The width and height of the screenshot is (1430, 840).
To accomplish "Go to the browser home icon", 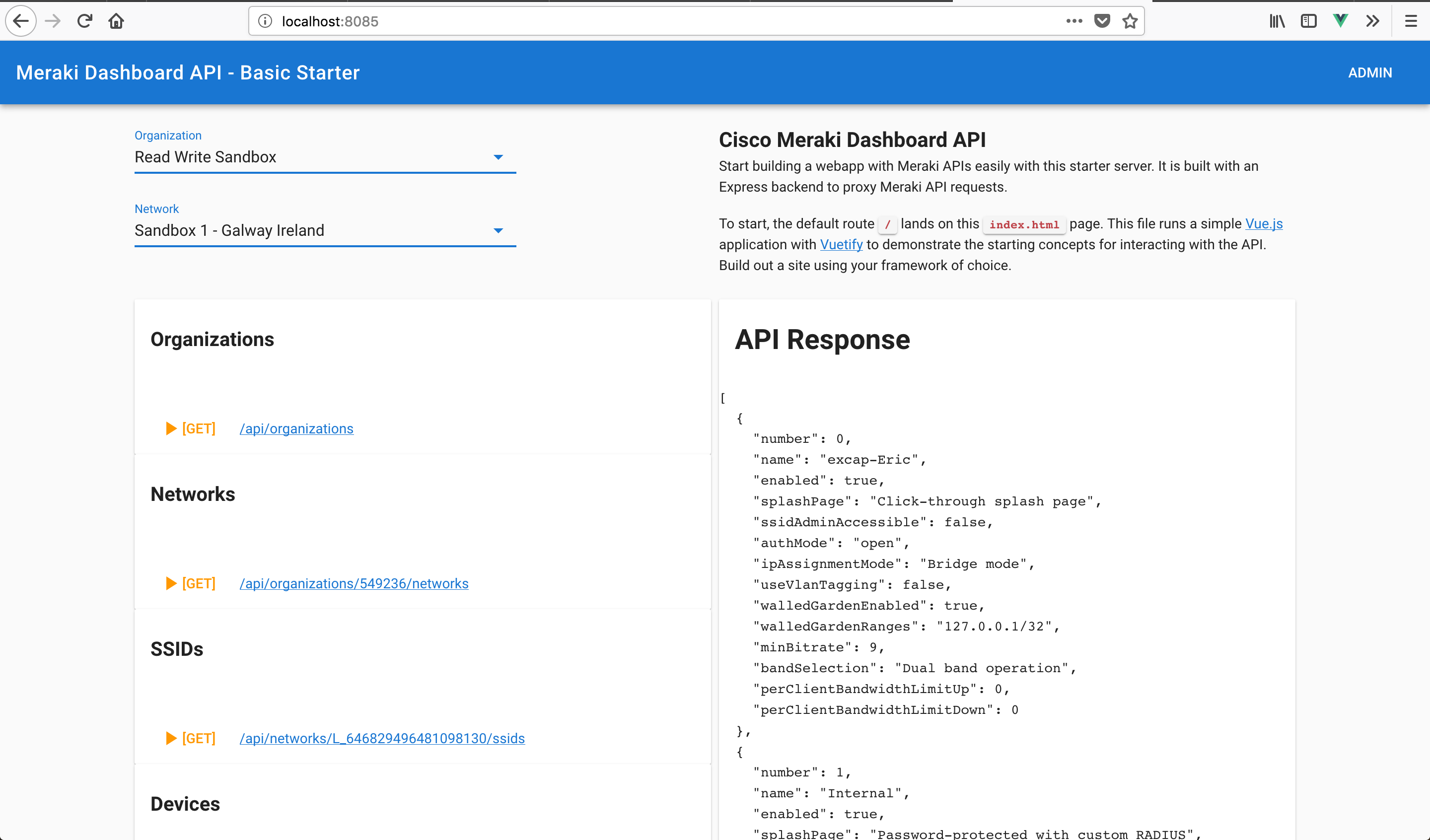I will 116,21.
